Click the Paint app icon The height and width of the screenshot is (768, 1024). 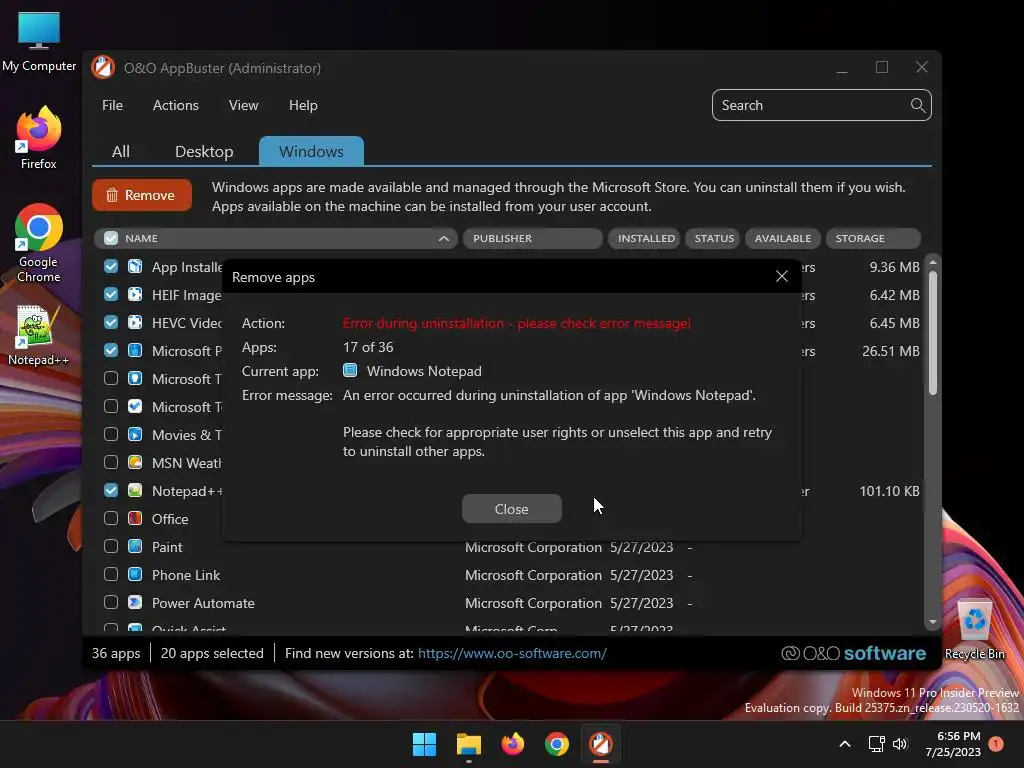(135, 547)
